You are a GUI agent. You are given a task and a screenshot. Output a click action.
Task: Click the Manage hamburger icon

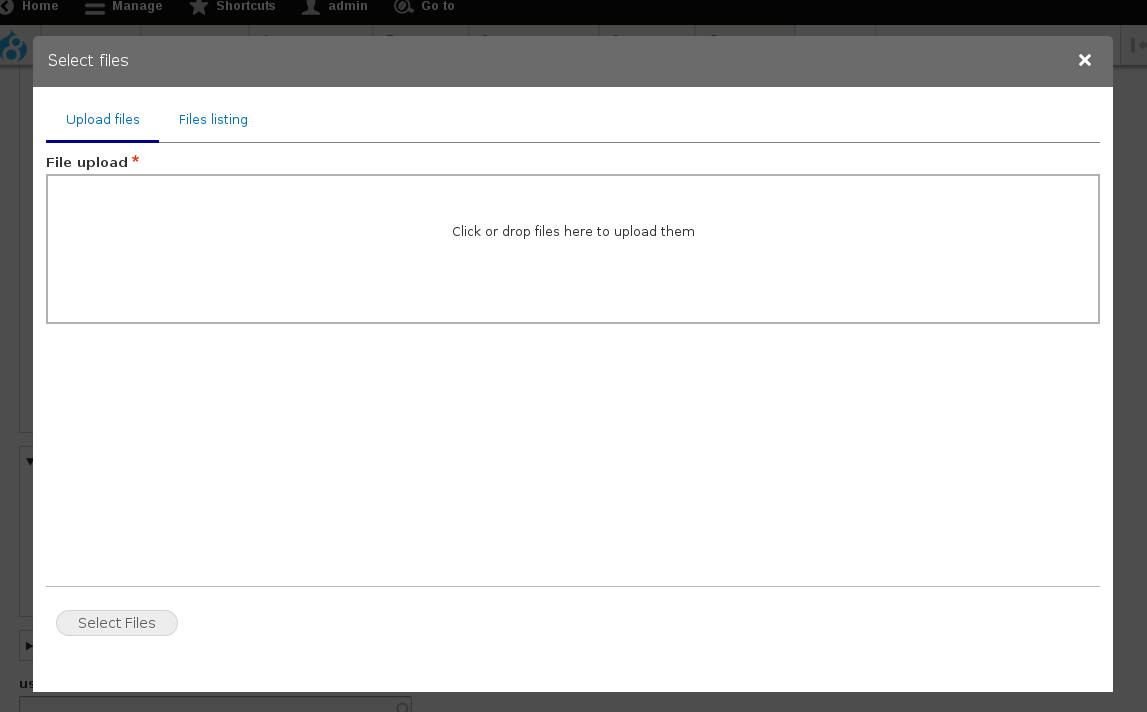[95, 8]
